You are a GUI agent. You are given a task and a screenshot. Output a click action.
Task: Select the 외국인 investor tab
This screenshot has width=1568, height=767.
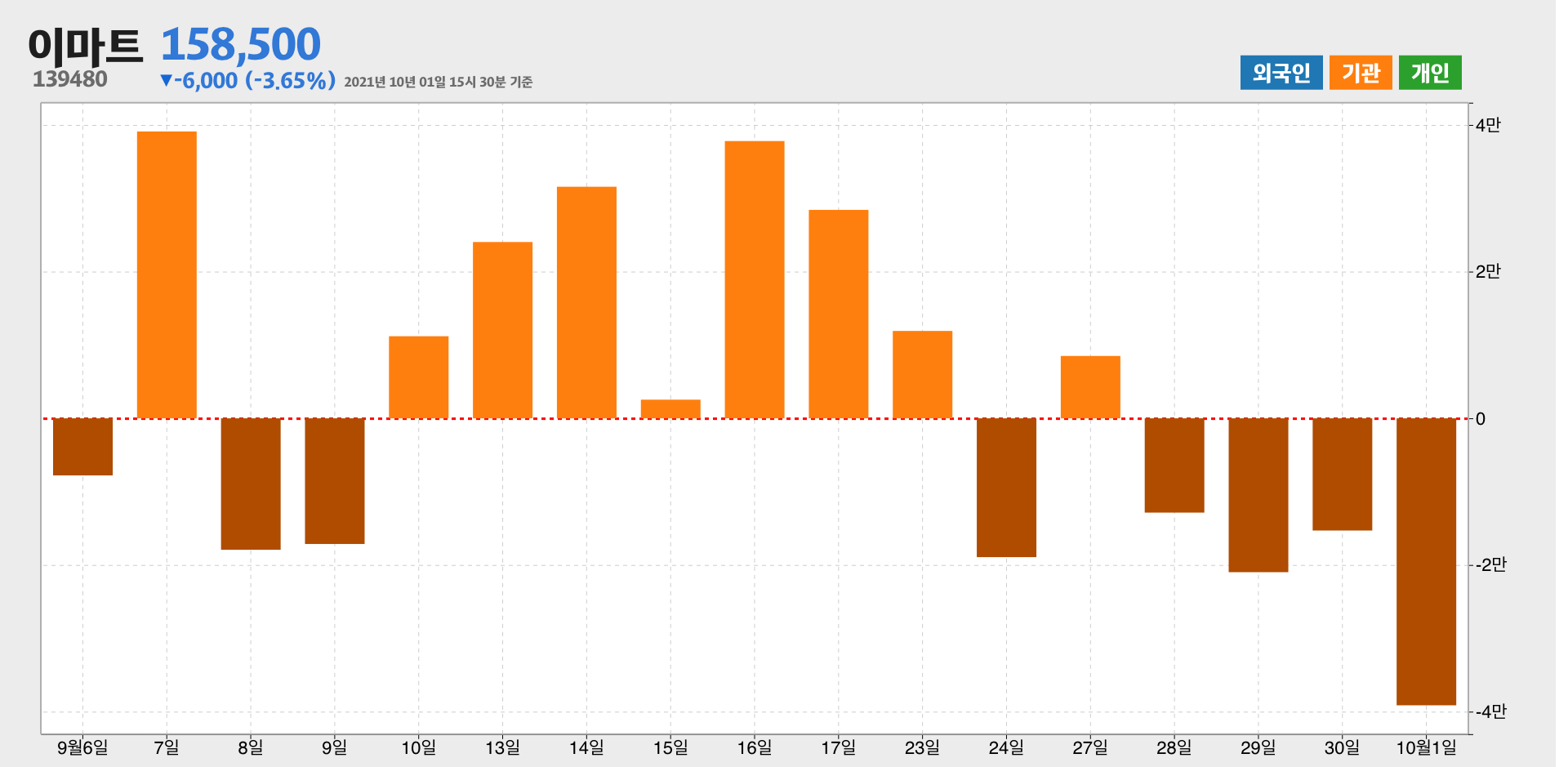coord(1281,73)
